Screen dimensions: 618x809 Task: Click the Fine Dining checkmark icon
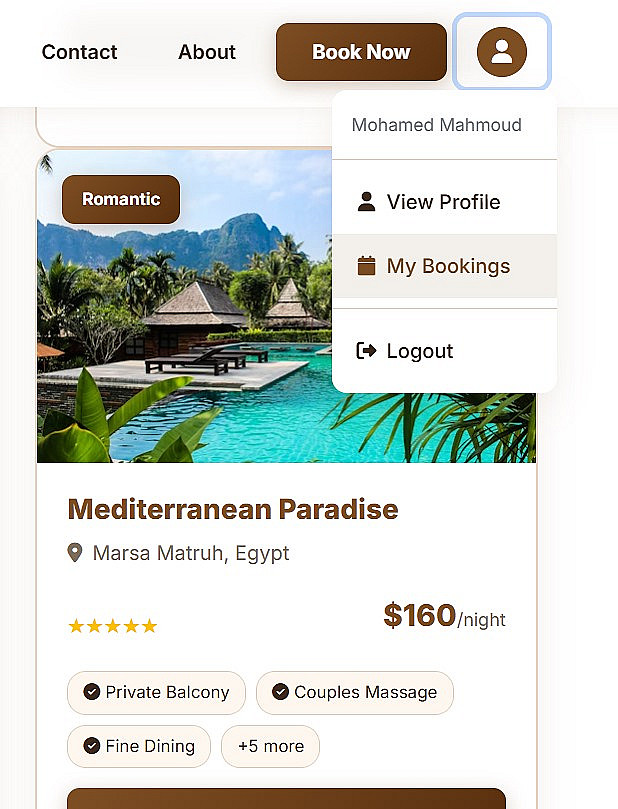pyautogui.click(x=92, y=746)
